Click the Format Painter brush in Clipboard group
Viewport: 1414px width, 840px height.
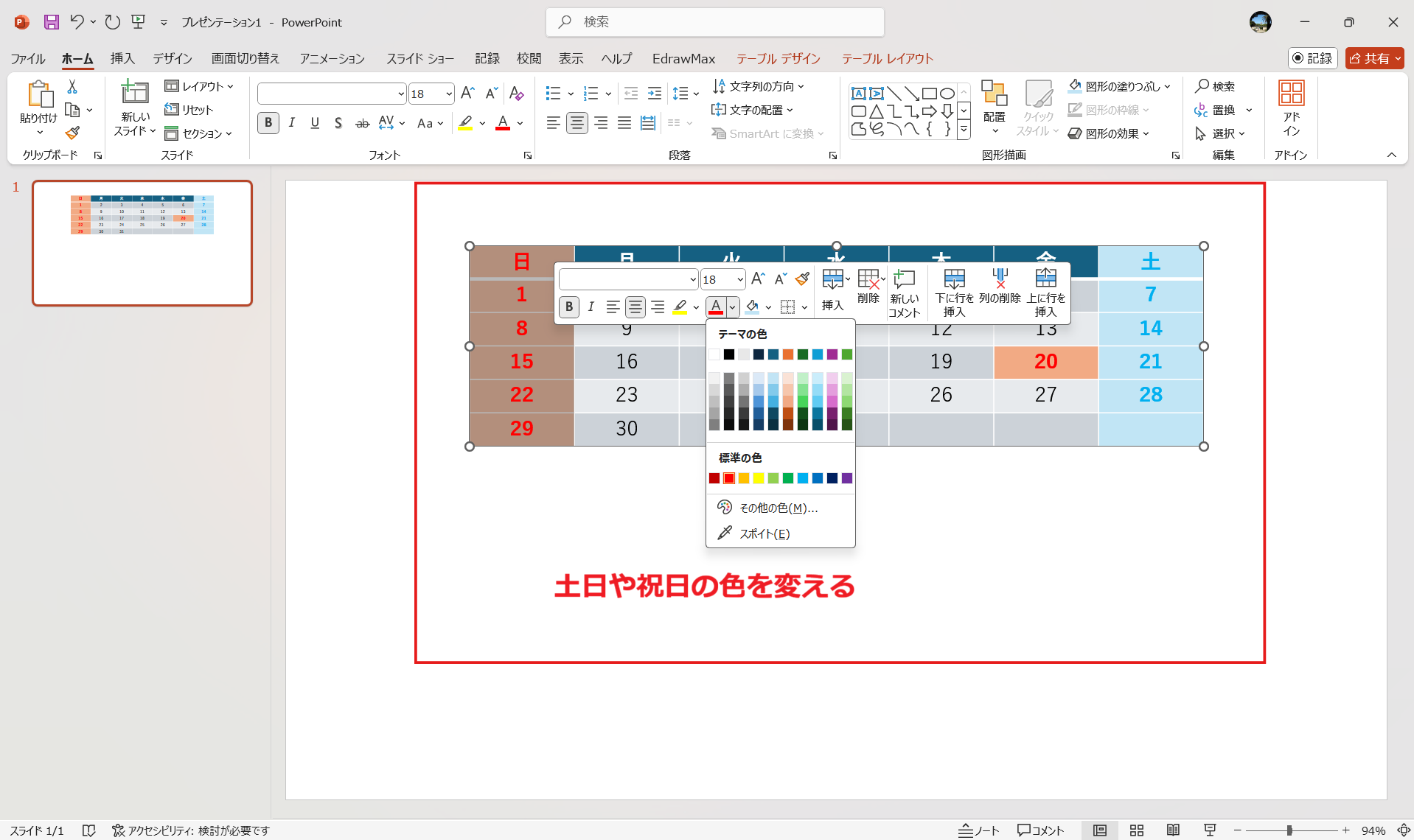(x=72, y=133)
